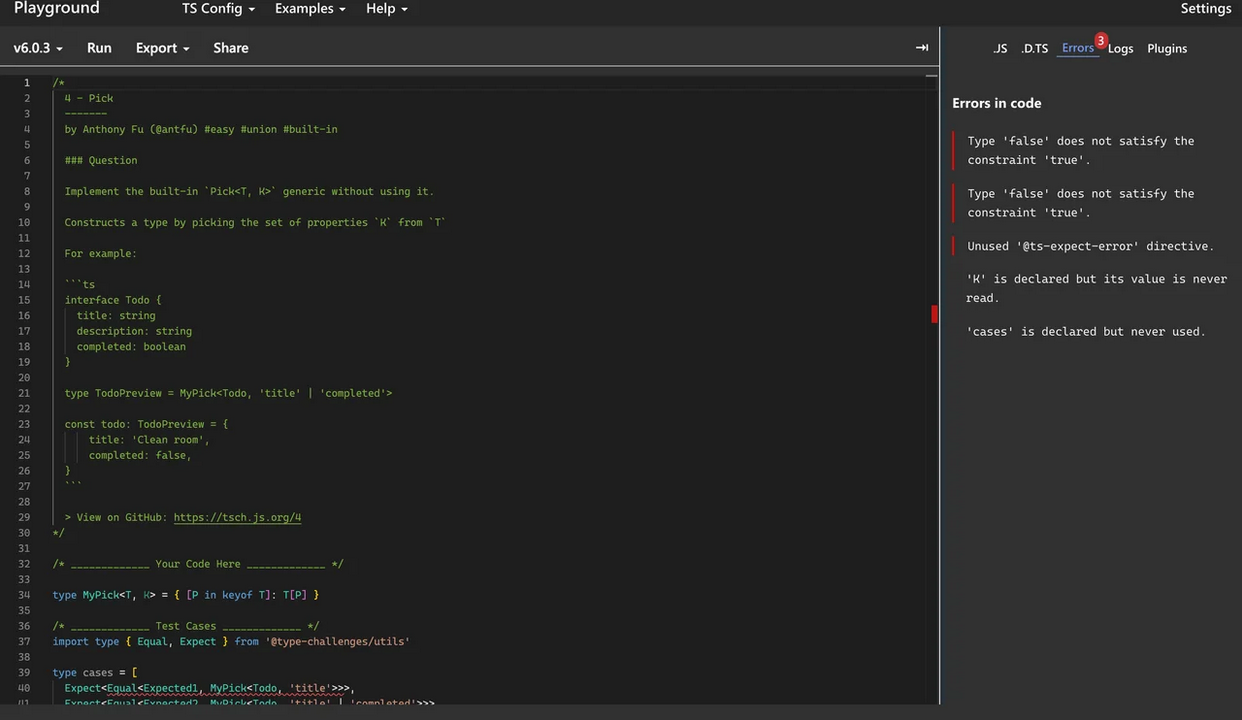Place cursor on the MyPick type definition line

tap(186, 595)
